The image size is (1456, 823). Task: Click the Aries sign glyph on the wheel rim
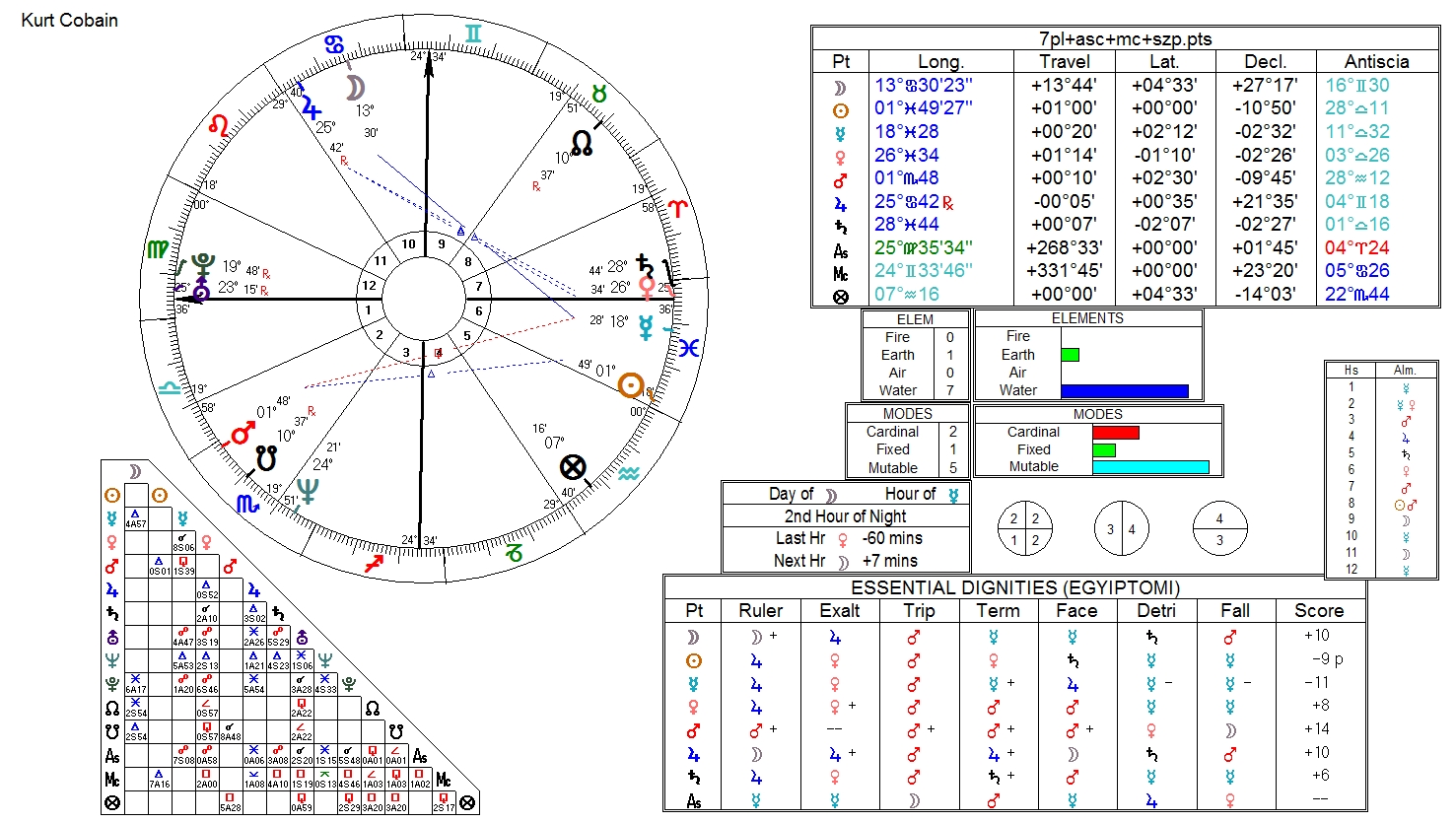coord(680,207)
